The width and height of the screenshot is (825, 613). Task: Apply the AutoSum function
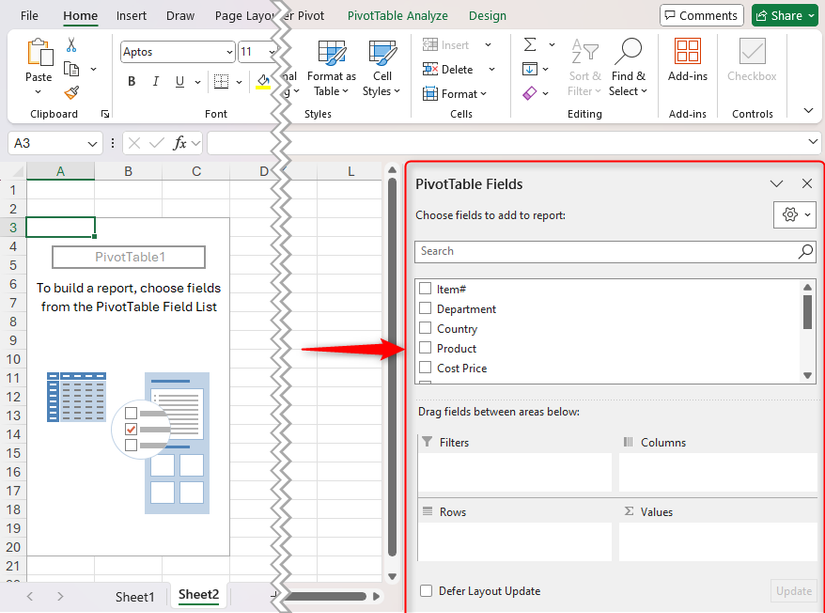(529, 44)
